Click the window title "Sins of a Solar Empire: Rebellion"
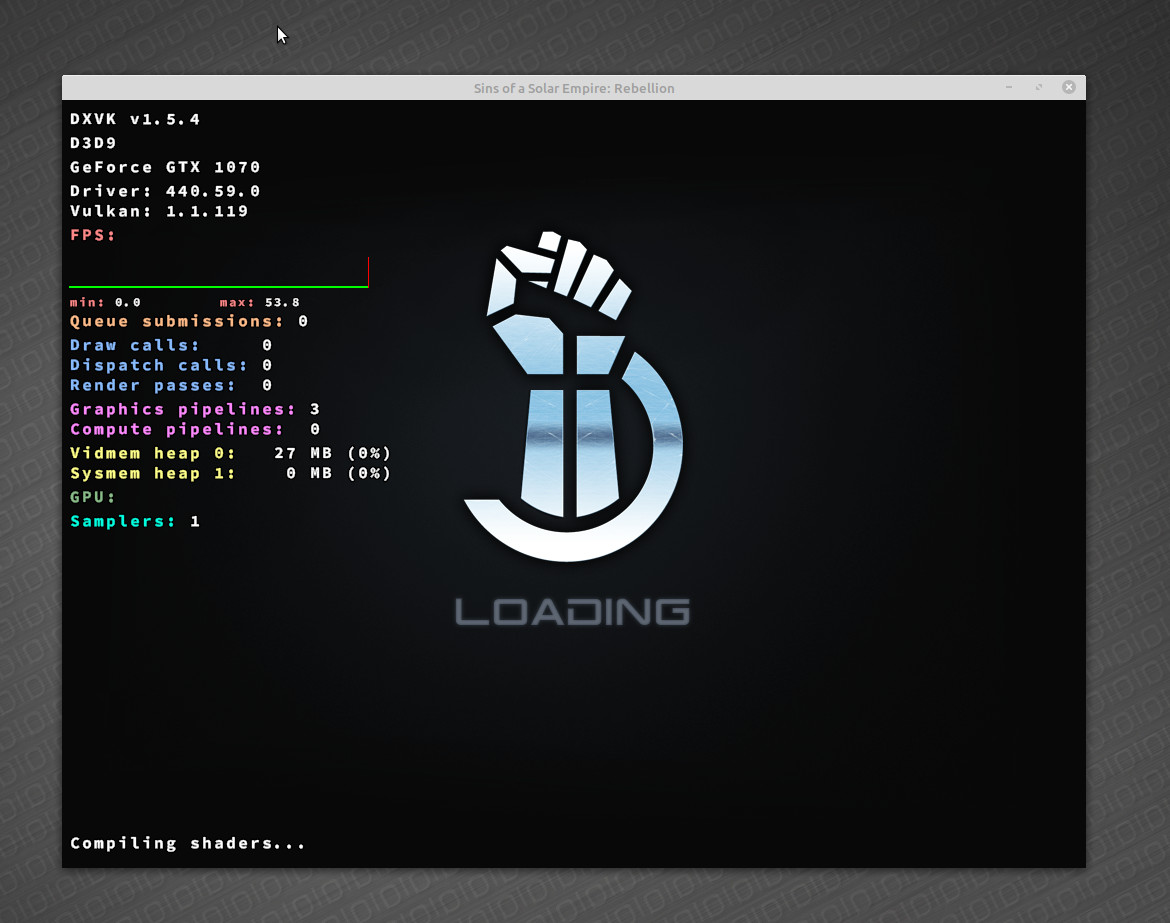 pyautogui.click(x=574, y=88)
